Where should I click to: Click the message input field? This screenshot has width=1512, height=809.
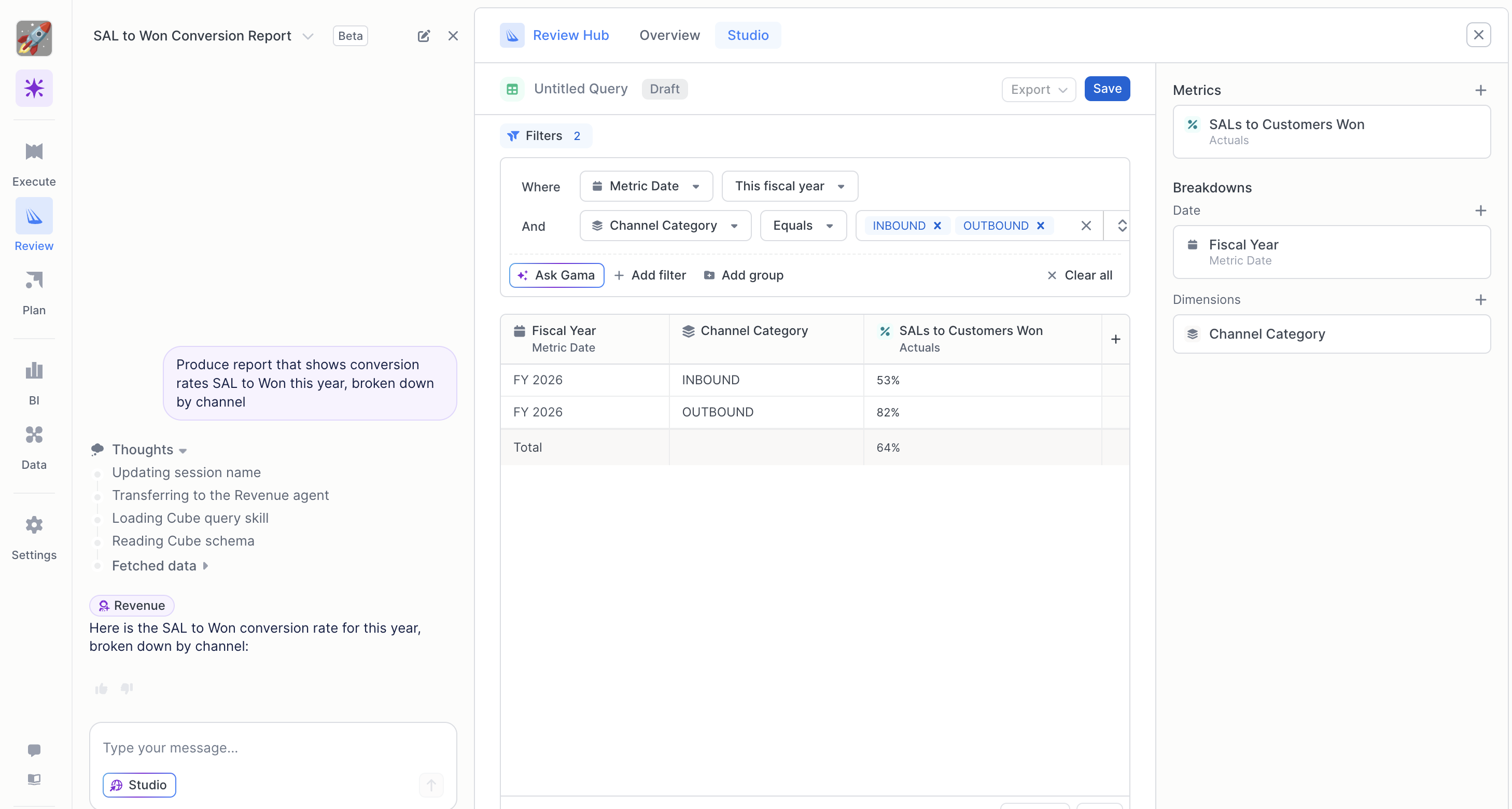[x=273, y=748]
